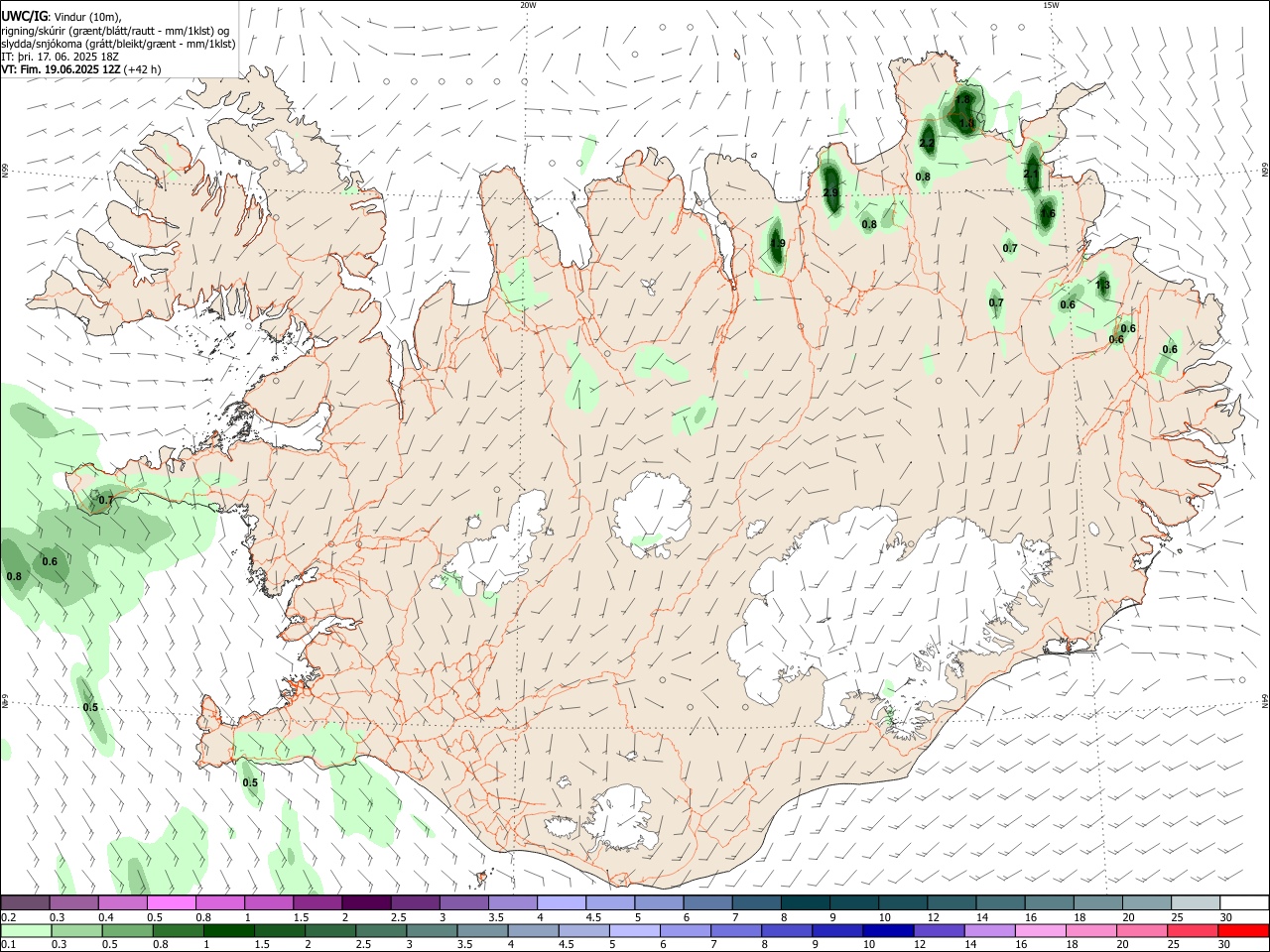Select the light grey 25–30 snow legend swatch

tap(1197, 903)
